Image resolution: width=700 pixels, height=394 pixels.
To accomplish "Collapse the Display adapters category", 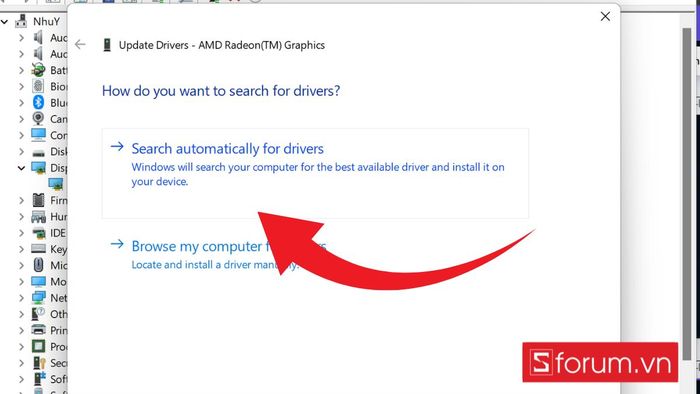I will (x=21, y=168).
